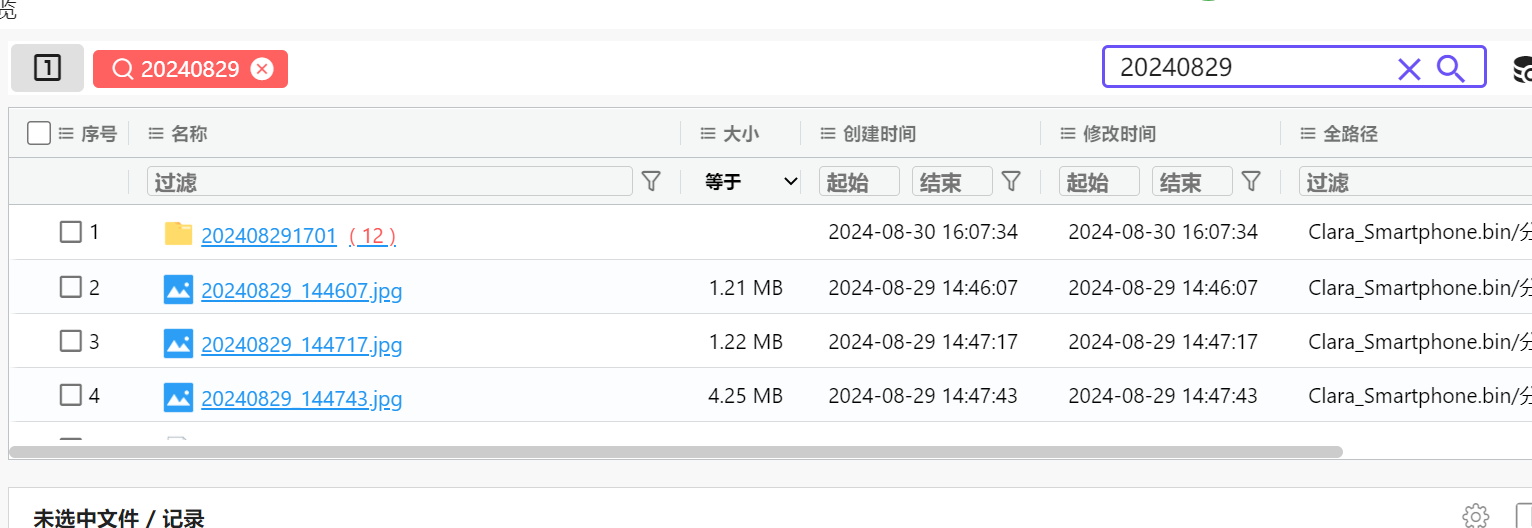Open the 修改时间 column menu icon
The image size is (1532, 528).
pyautogui.click(x=1068, y=133)
